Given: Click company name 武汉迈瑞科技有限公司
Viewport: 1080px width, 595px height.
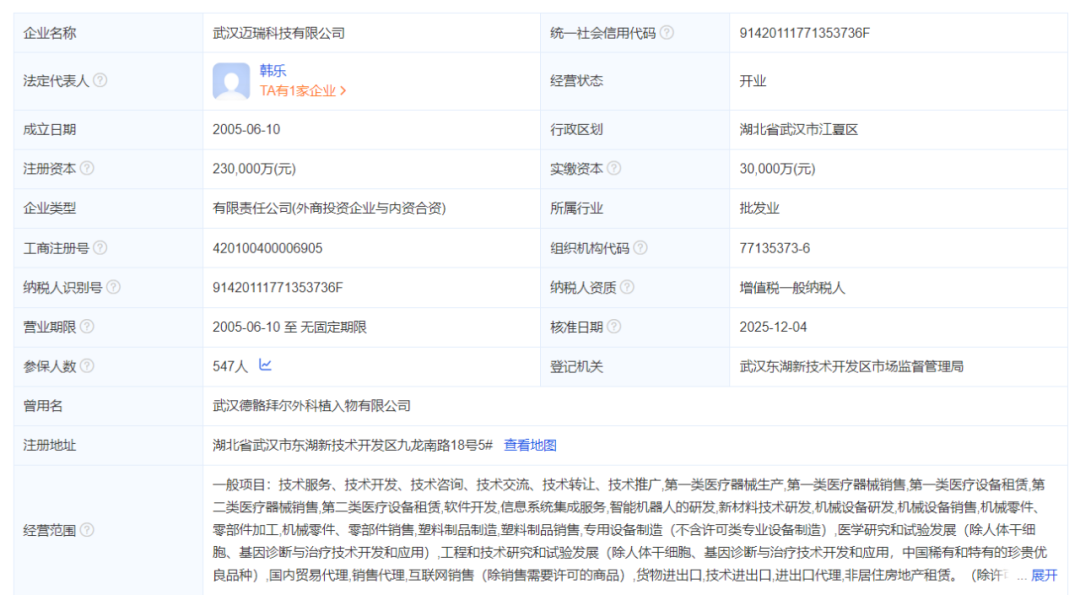Looking at the screenshot, I should (x=279, y=33).
